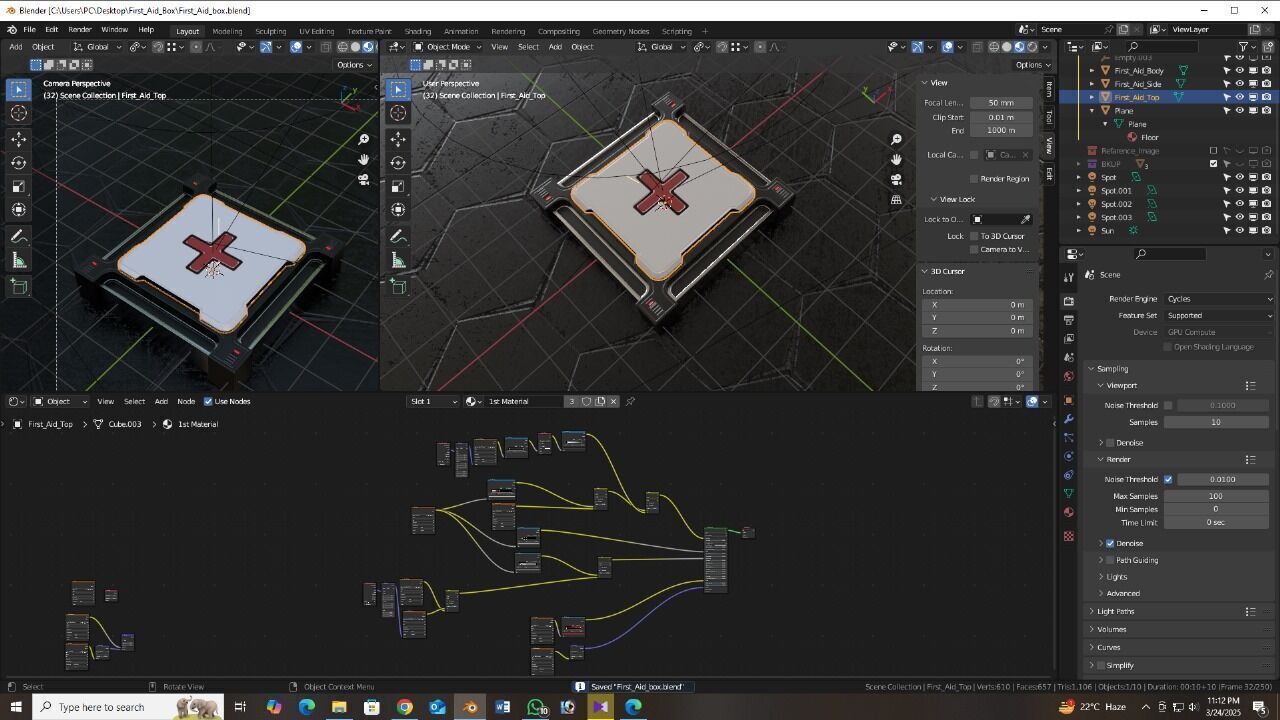Select the Cursor tool in the User Perspective viewport
The height and width of the screenshot is (720, 1280).
point(399,113)
